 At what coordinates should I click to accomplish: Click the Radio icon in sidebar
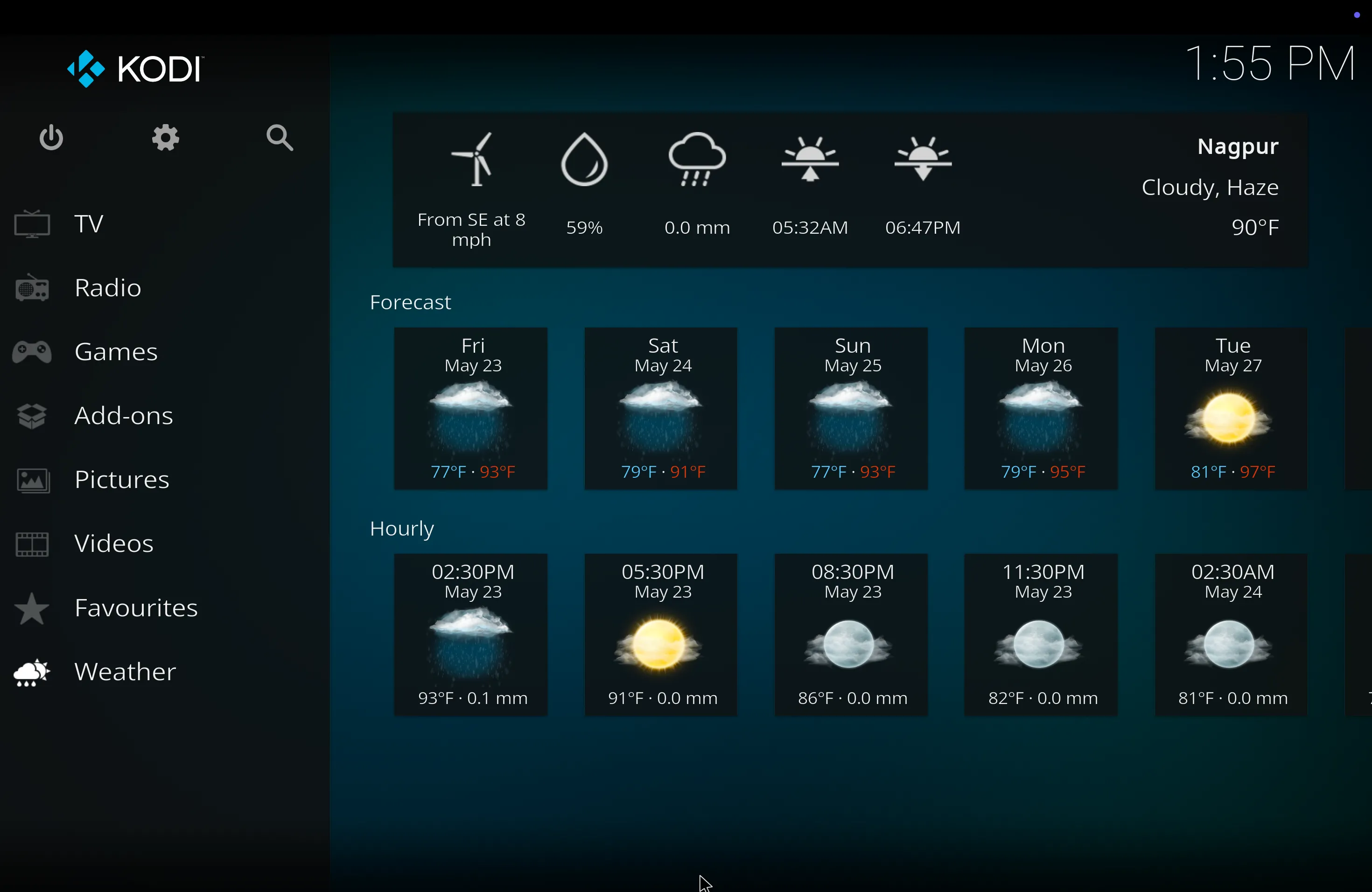click(x=32, y=287)
